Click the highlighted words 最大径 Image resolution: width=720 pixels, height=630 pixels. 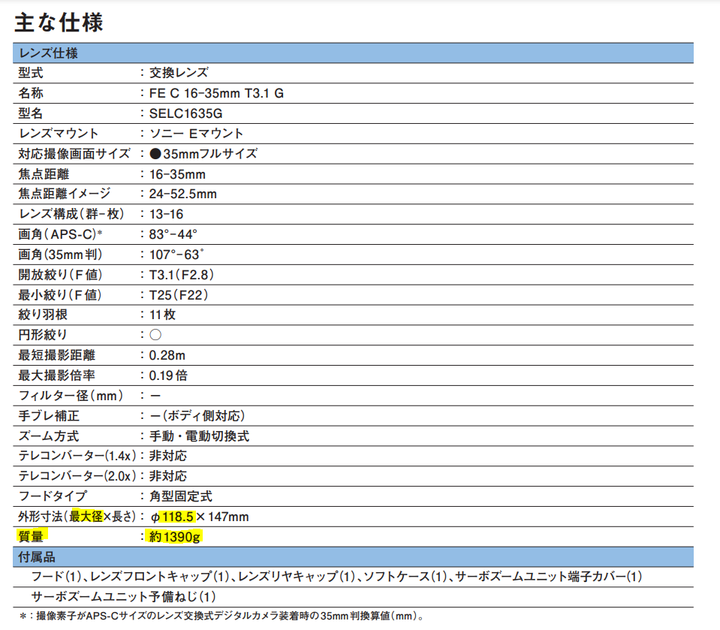(x=86, y=517)
